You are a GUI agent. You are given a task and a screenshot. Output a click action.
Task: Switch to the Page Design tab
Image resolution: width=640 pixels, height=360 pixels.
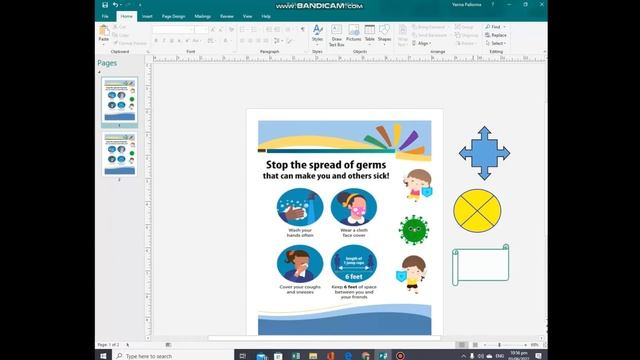click(x=173, y=16)
